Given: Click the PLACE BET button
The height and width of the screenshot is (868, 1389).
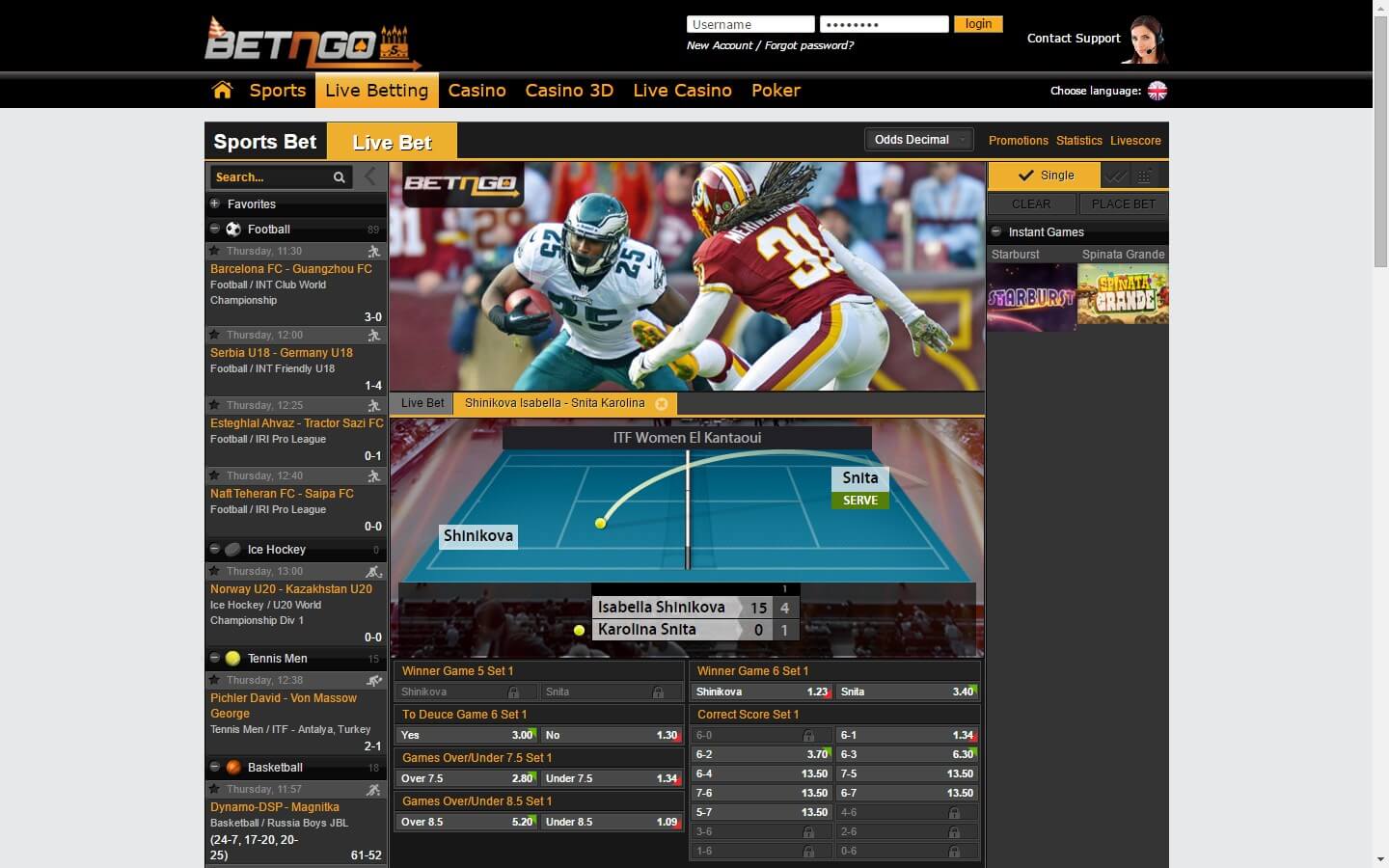Looking at the screenshot, I should pyautogui.click(x=1124, y=204).
